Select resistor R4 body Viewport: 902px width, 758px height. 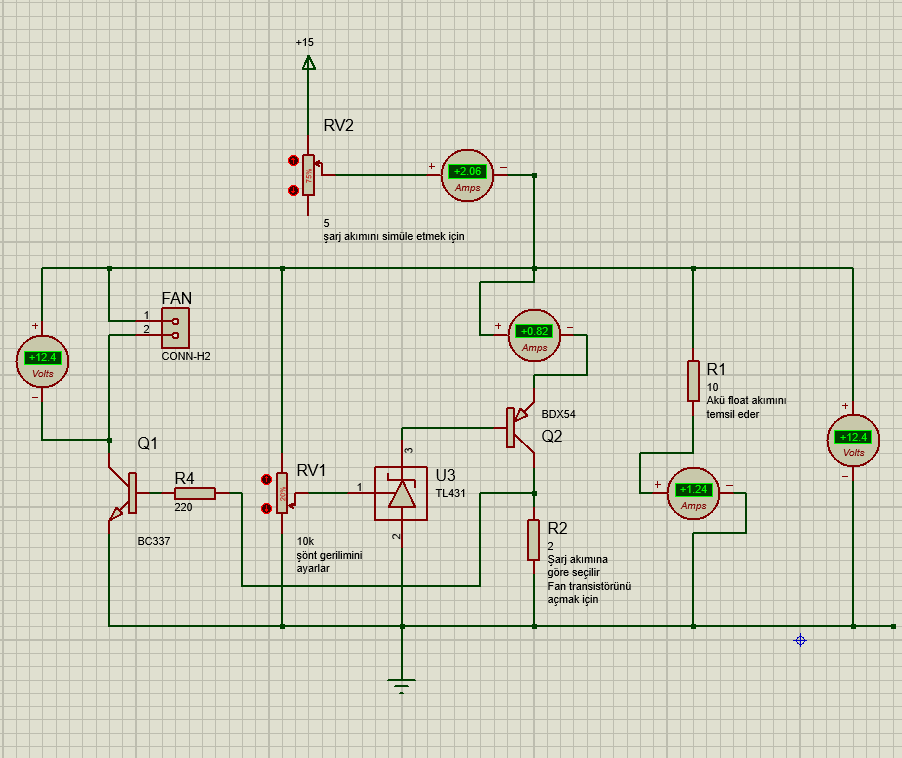pos(195,493)
